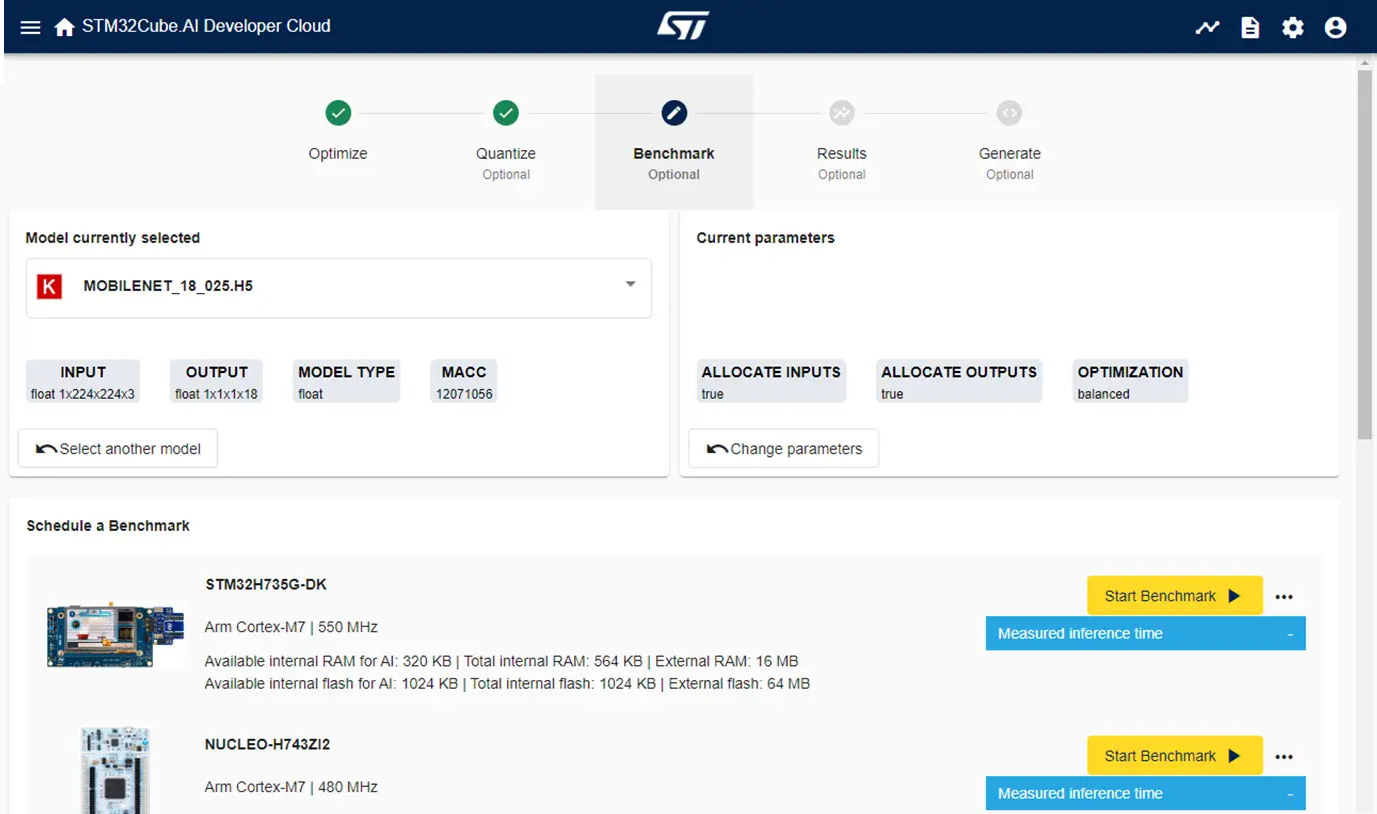Expand Measured inference time for STM32H735G-DK
Viewport: 1377px width, 814px height.
(1146, 634)
